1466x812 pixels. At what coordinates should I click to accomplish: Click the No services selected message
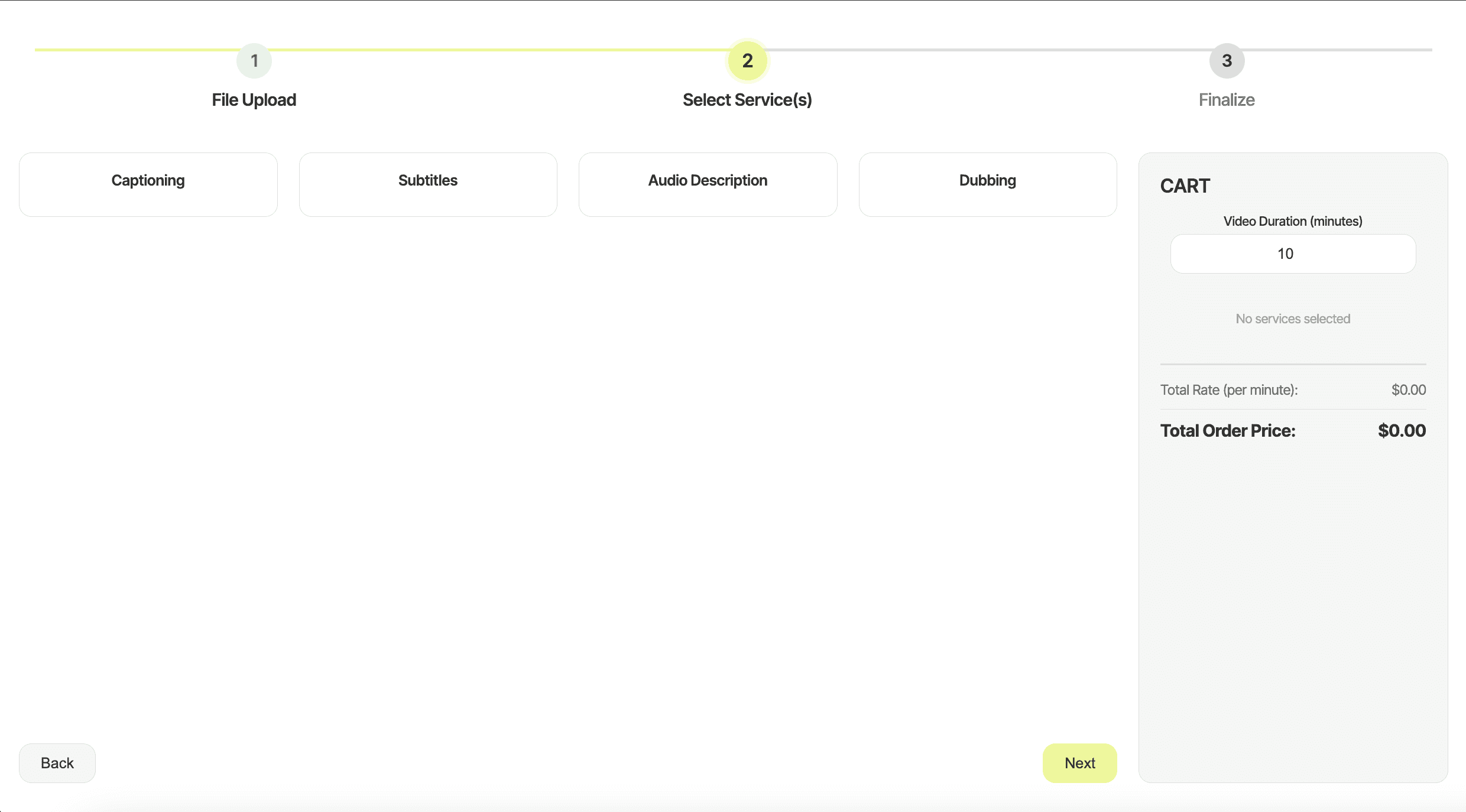[1293, 319]
